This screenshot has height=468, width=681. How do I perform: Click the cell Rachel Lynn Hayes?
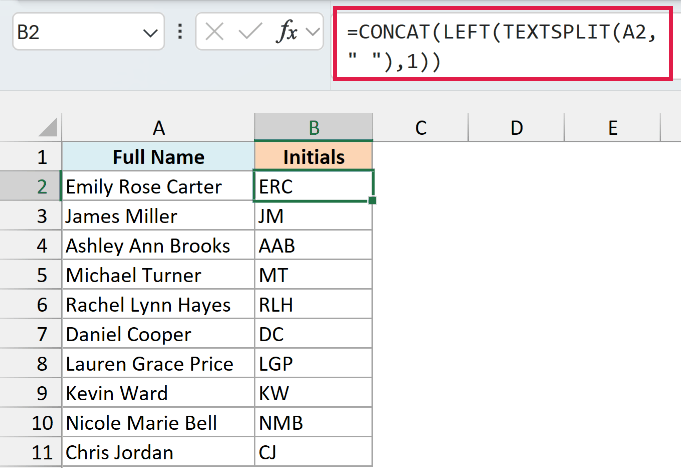[x=158, y=304]
